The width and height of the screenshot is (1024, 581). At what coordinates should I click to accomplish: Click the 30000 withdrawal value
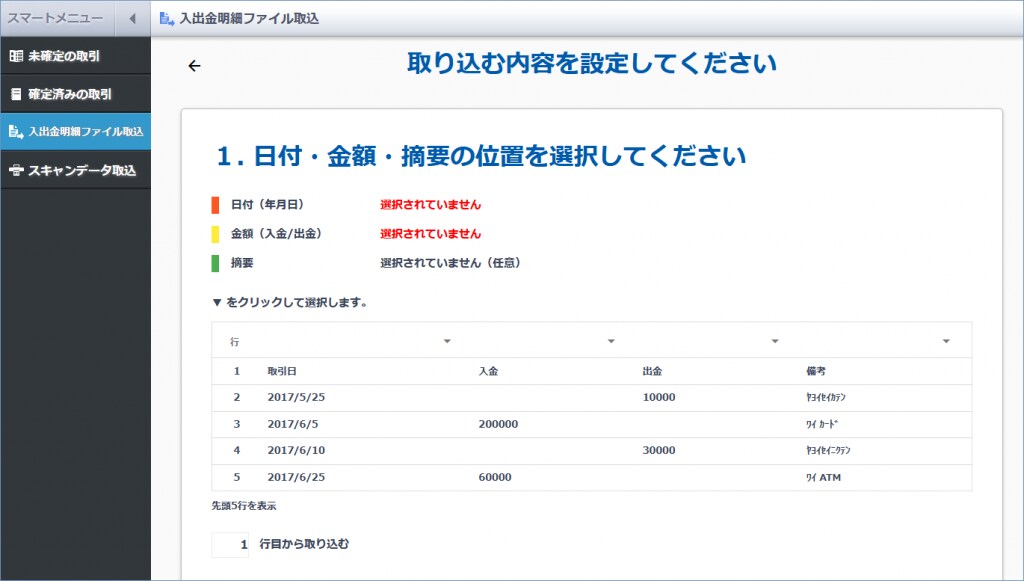[659, 450]
